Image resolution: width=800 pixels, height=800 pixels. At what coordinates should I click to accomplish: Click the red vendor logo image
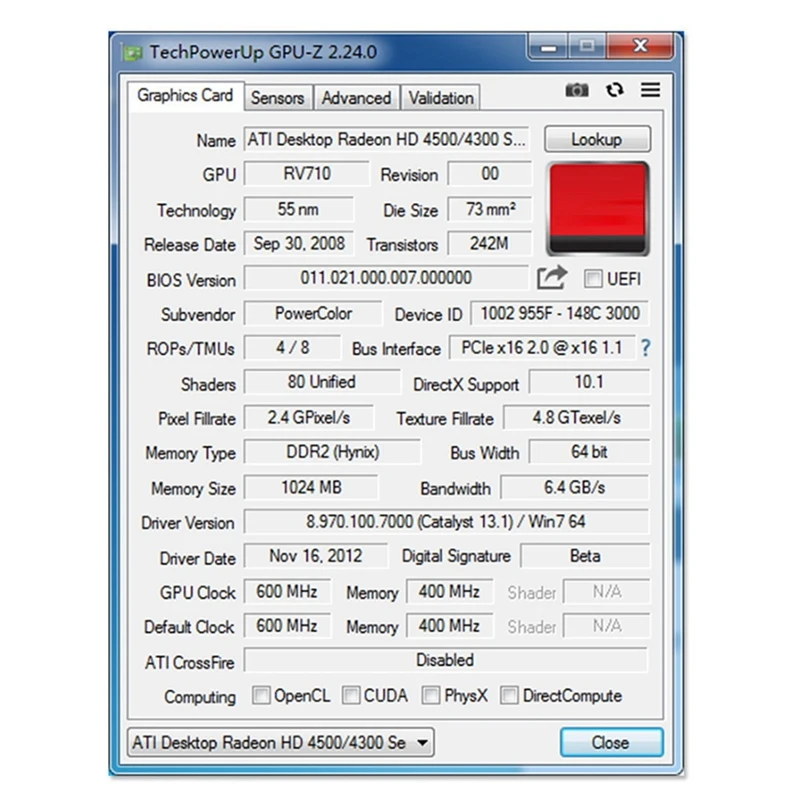597,208
